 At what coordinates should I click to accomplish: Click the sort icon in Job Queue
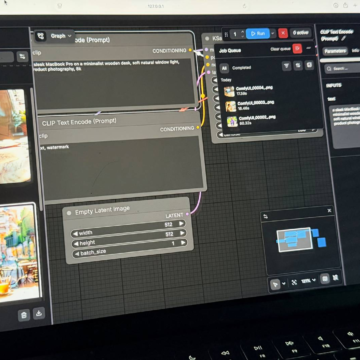tap(298, 66)
